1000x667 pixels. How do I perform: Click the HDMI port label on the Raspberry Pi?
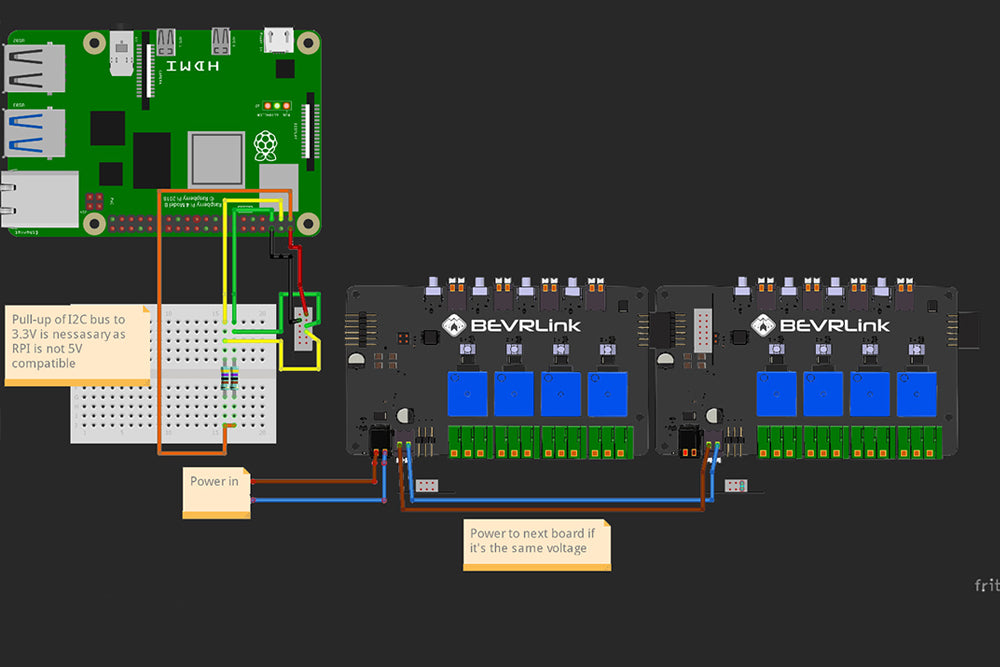pyautogui.click(x=191, y=64)
